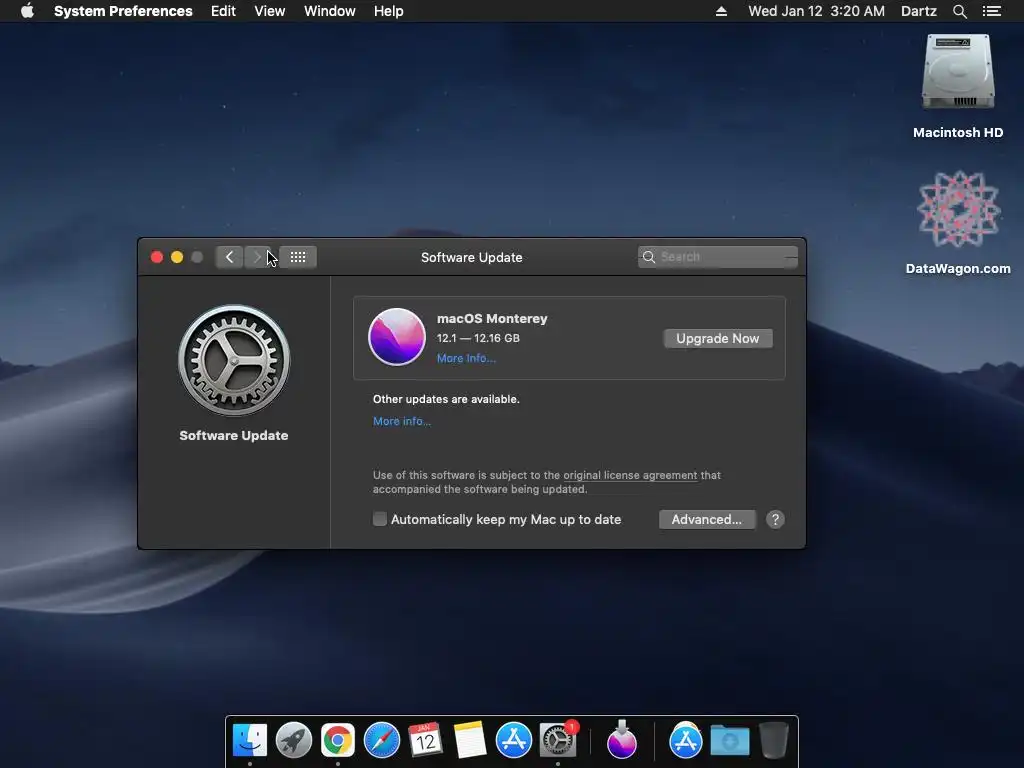Open the original license agreement link
The width and height of the screenshot is (1024, 768).
630,475
